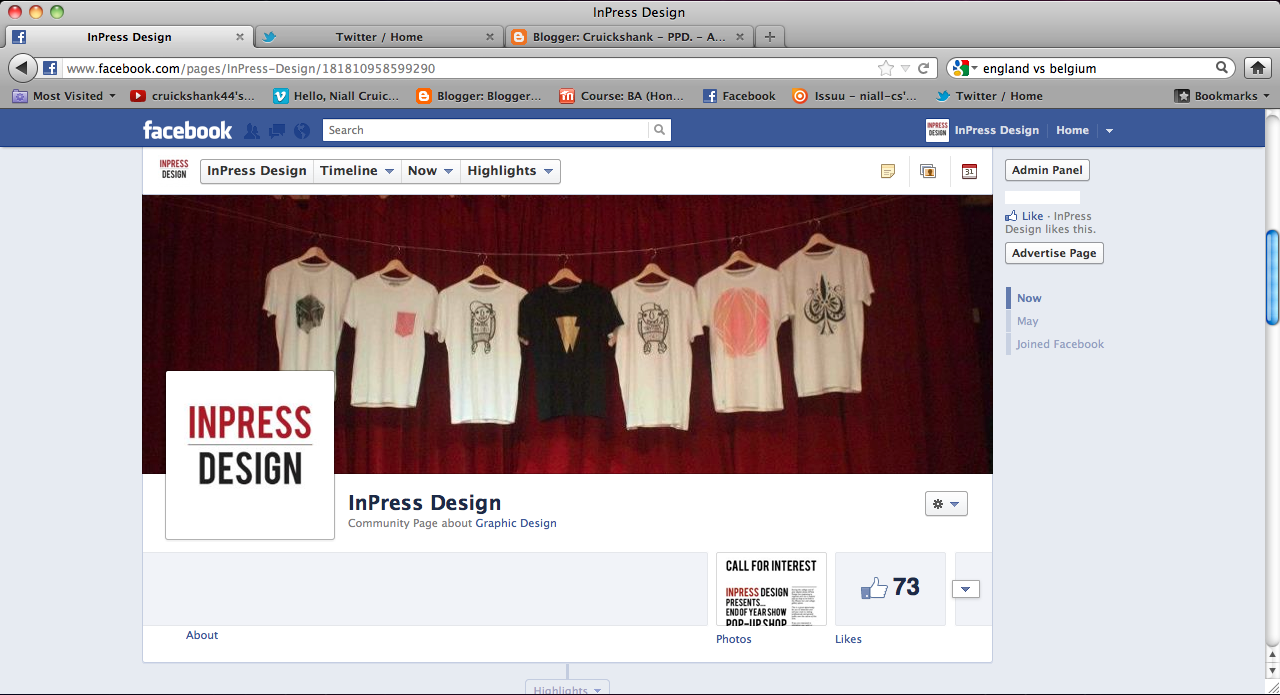Open the Twitter / Home bookmark

(989, 96)
